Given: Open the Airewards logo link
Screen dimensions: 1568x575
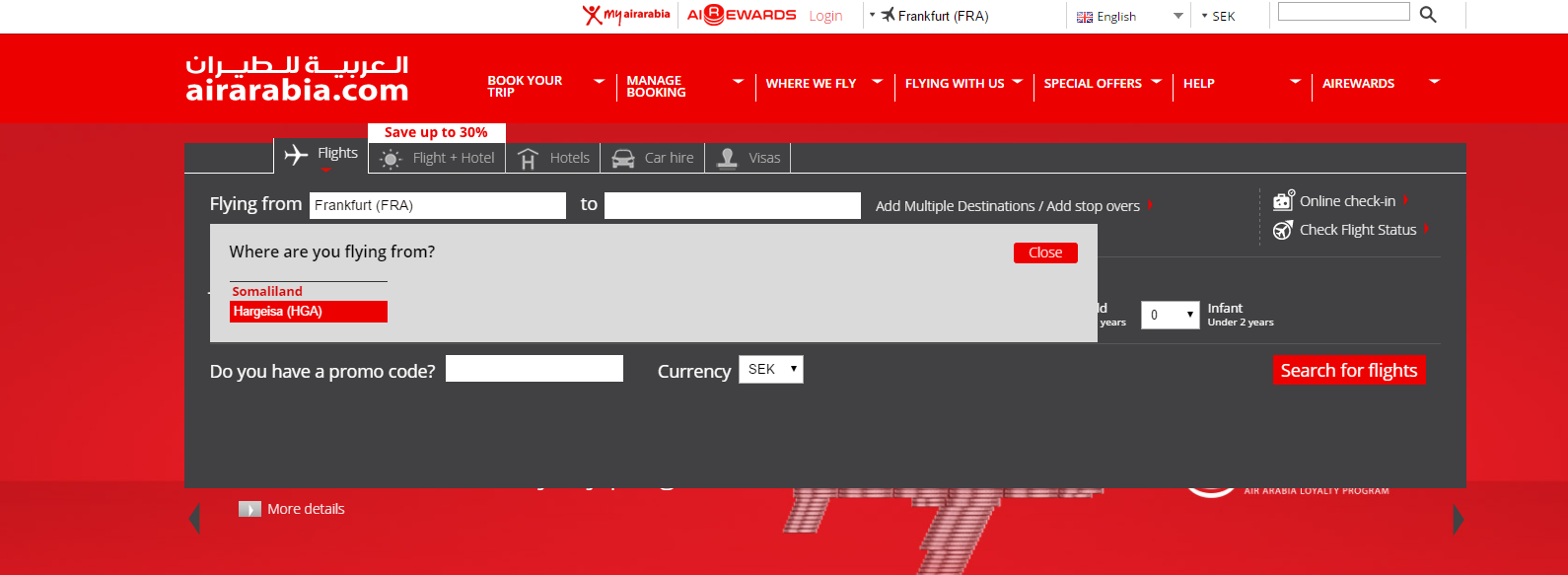Looking at the screenshot, I should 742,15.
